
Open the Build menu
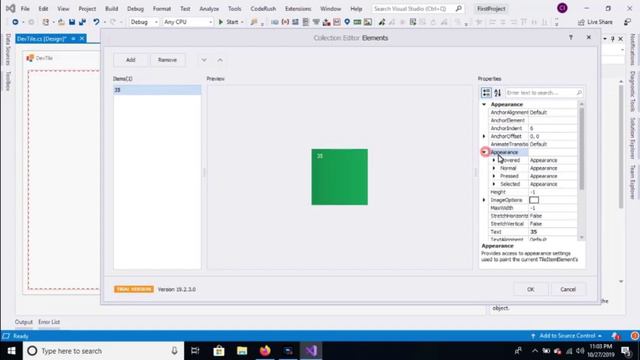point(111,9)
